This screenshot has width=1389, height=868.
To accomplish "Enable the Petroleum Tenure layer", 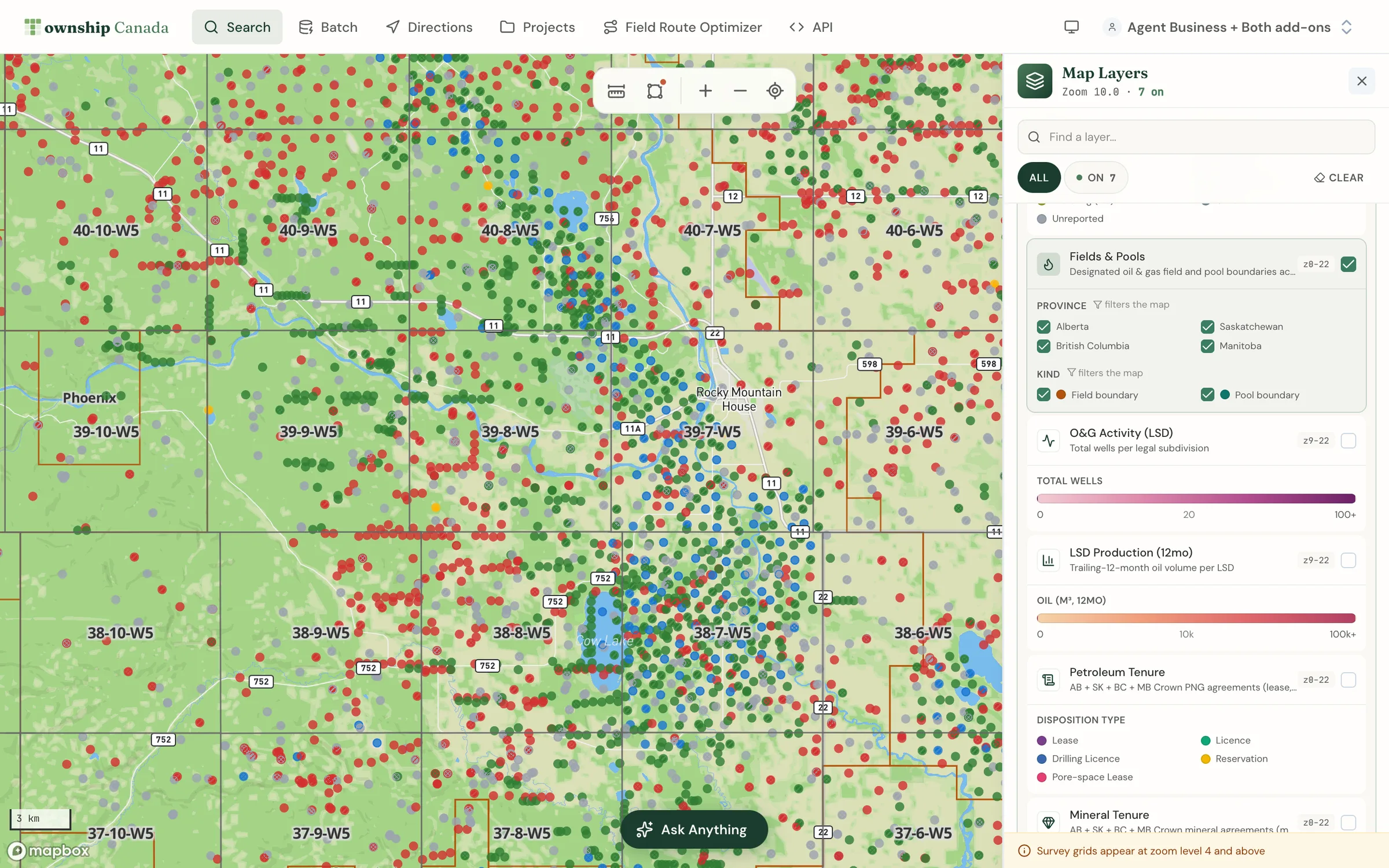I will (x=1348, y=680).
